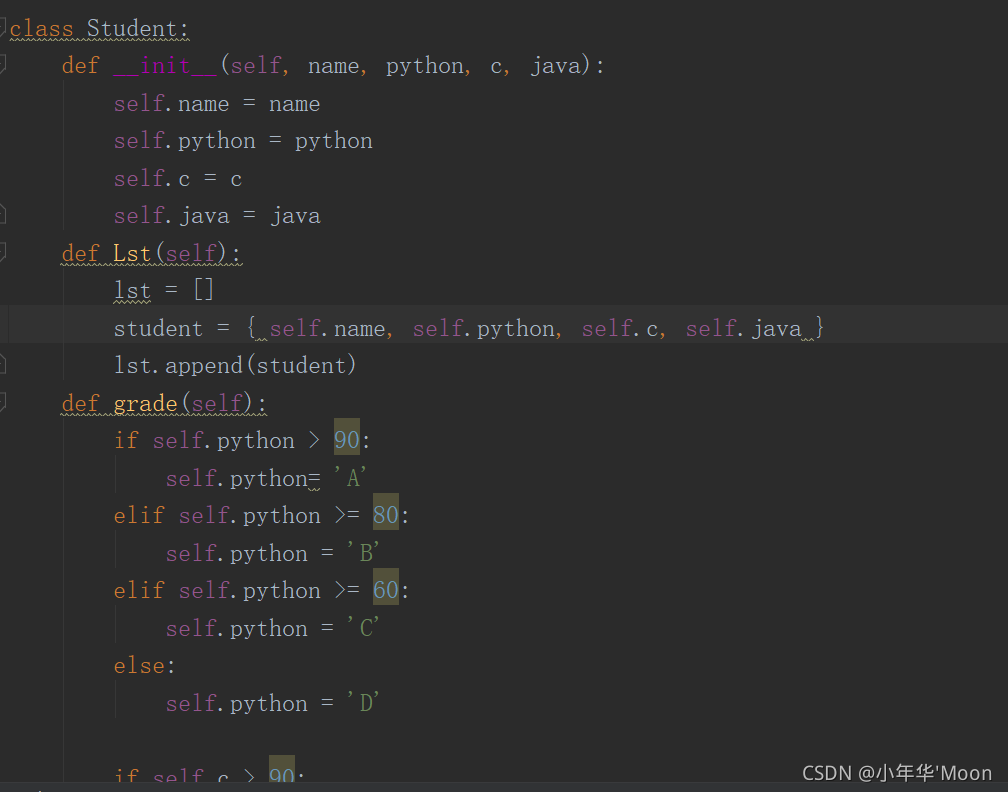
Task: Click the highlighted number 90 in python condition
Action: click(346, 440)
